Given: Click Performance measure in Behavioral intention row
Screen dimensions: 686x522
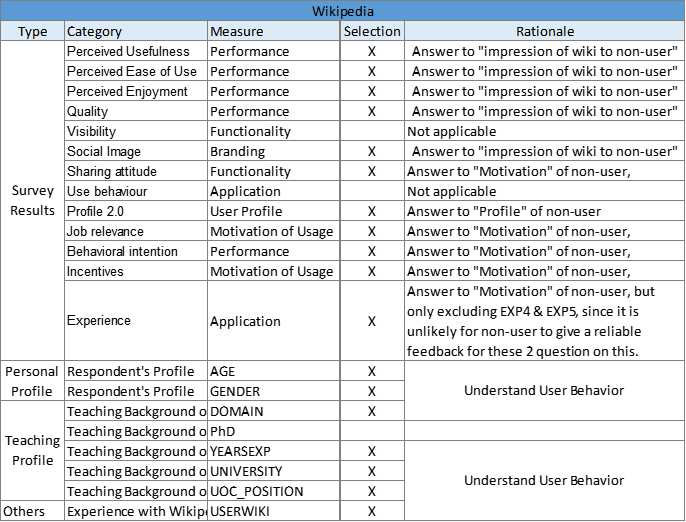Looking at the screenshot, I should point(274,251).
